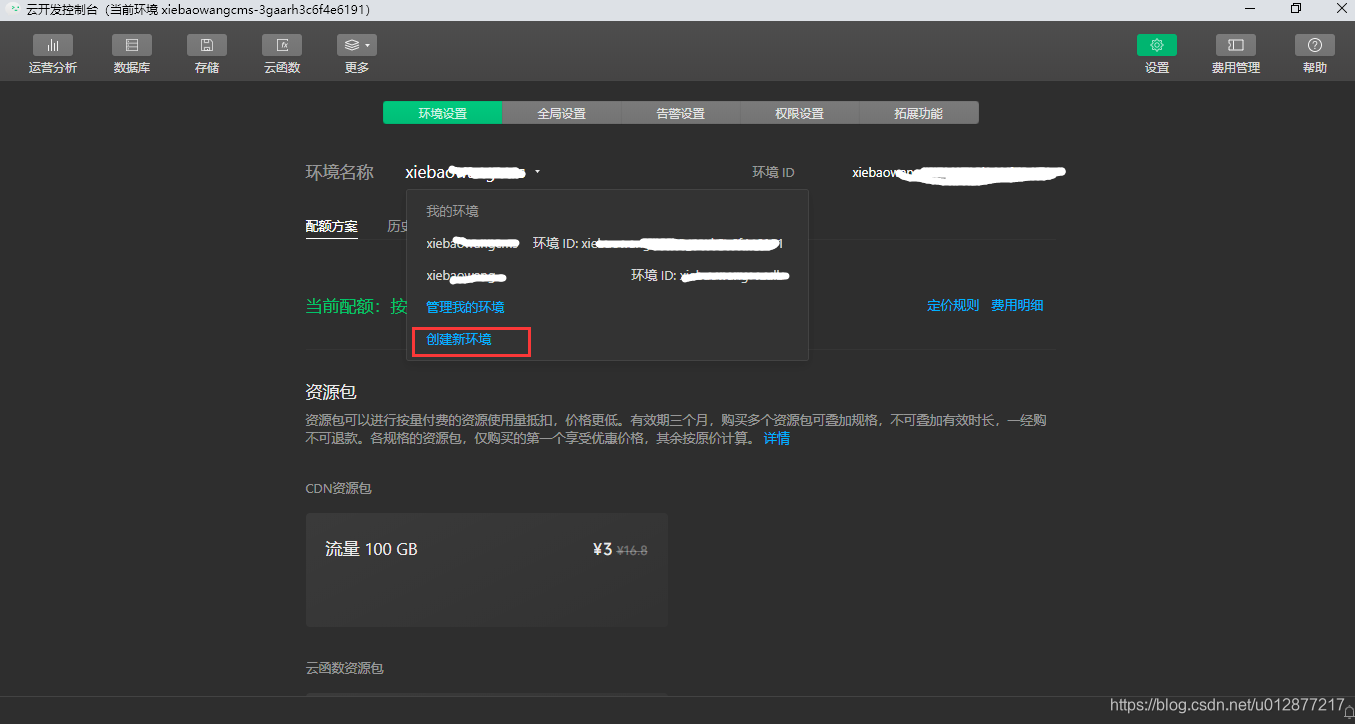Open the 费用管理 icon

(1235, 52)
